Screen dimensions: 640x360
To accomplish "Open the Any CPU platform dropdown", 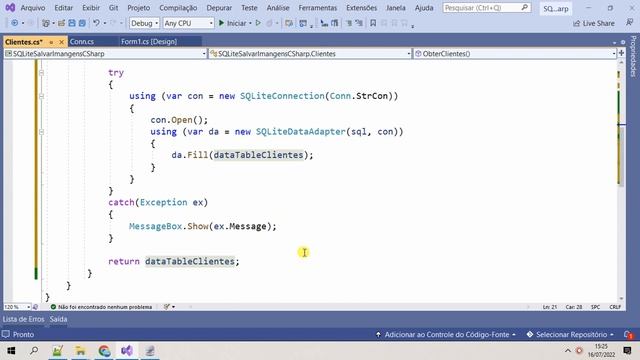I will pyautogui.click(x=188, y=23).
